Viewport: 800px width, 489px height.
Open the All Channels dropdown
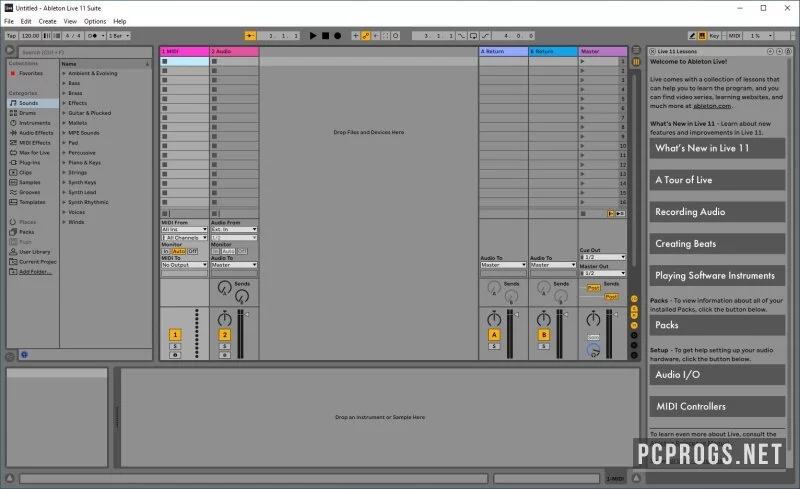pos(184,238)
